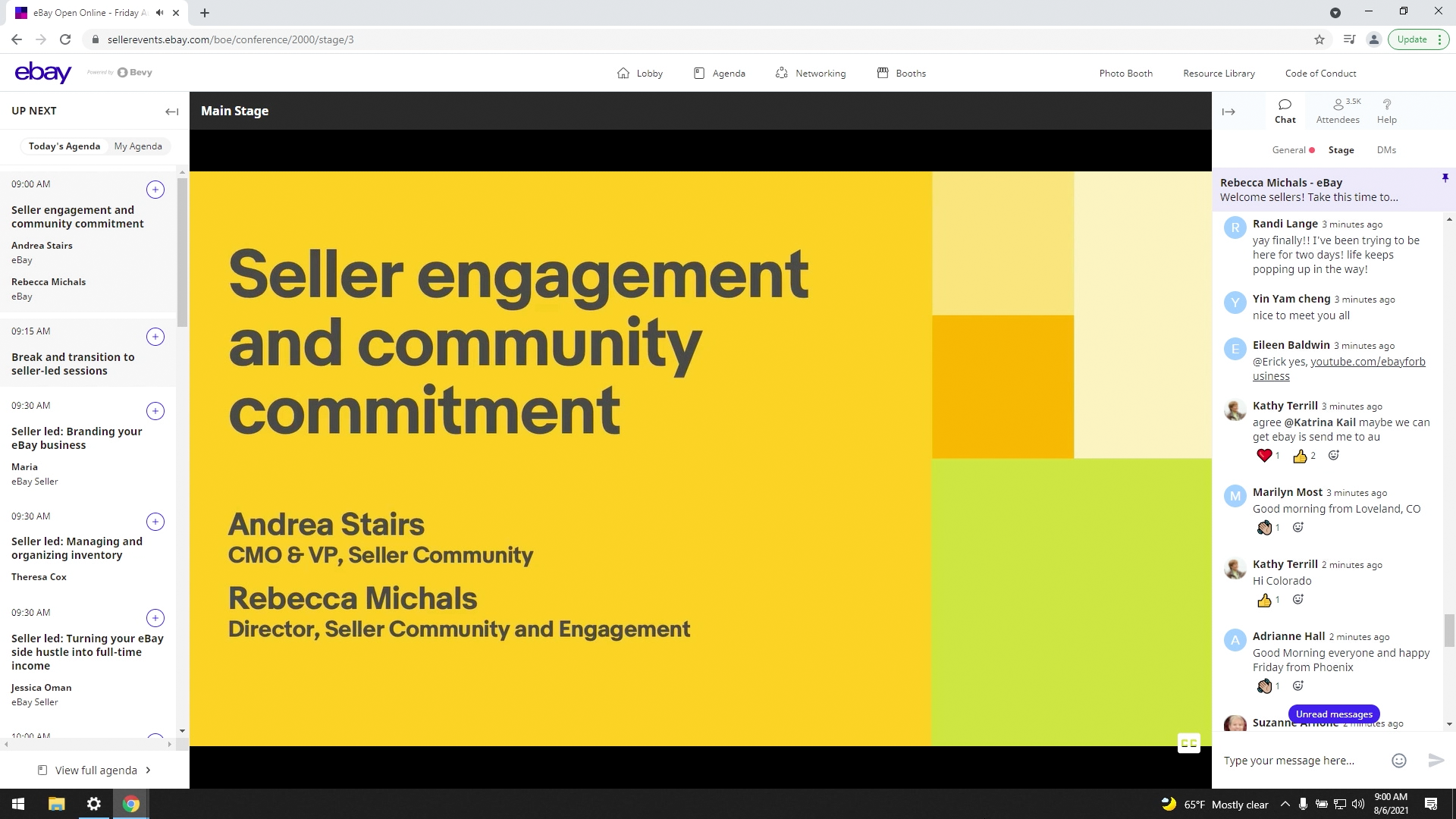Click the pin icon on pinned message

point(1445,178)
